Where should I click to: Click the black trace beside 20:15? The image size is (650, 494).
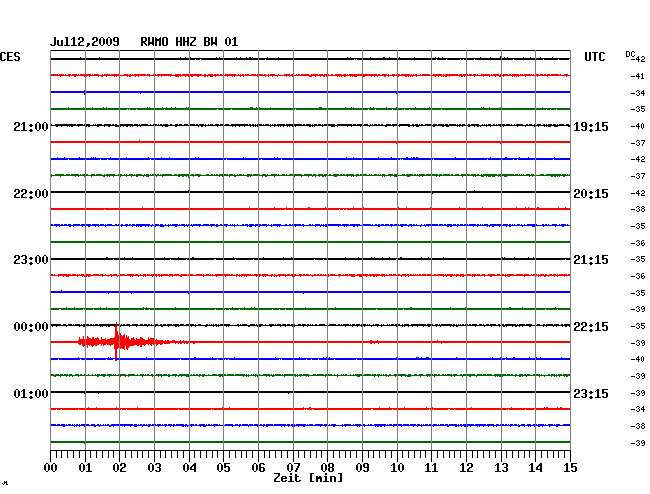click(x=310, y=192)
